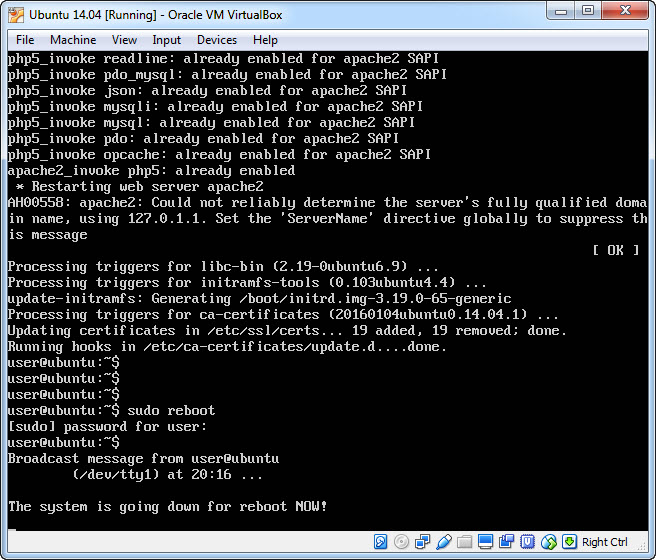656x560 pixels.
Task: Click 'update-initramfs: Generating' line
Action: pyautogui.click(x=259, y=299)
